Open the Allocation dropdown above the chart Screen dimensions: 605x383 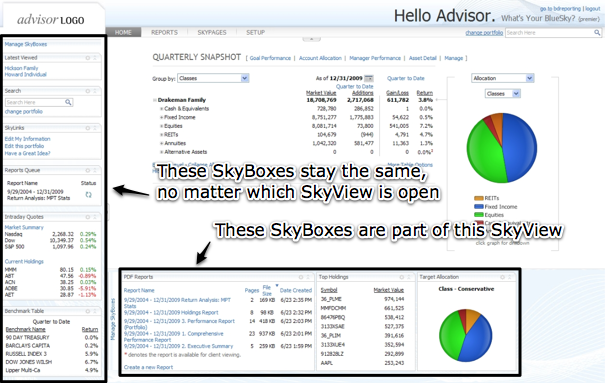coord(503,78)
